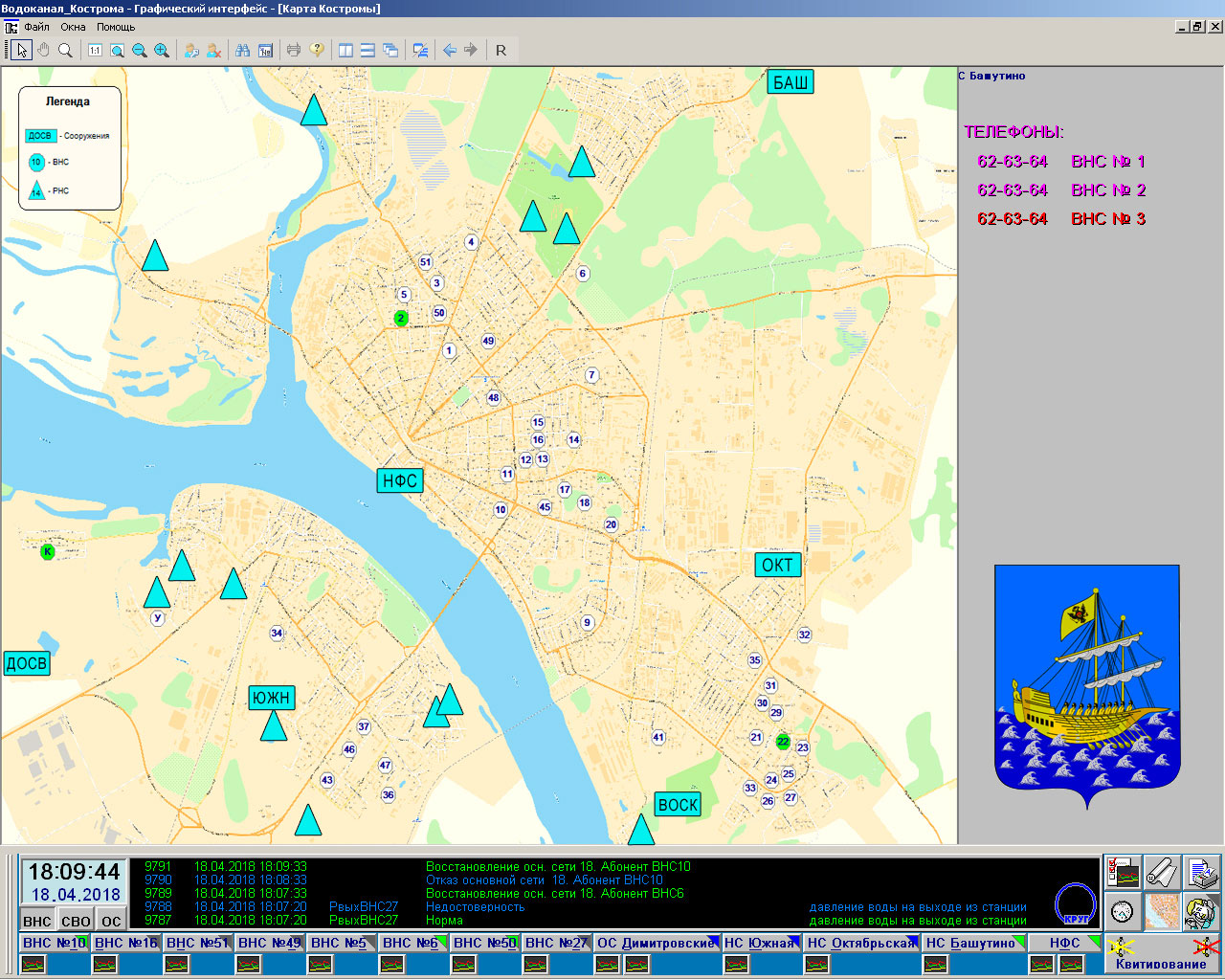Activate the hand pan tool
This screenshot has height=980, width=1225.
pyautogui.click(x=43, y=50)
